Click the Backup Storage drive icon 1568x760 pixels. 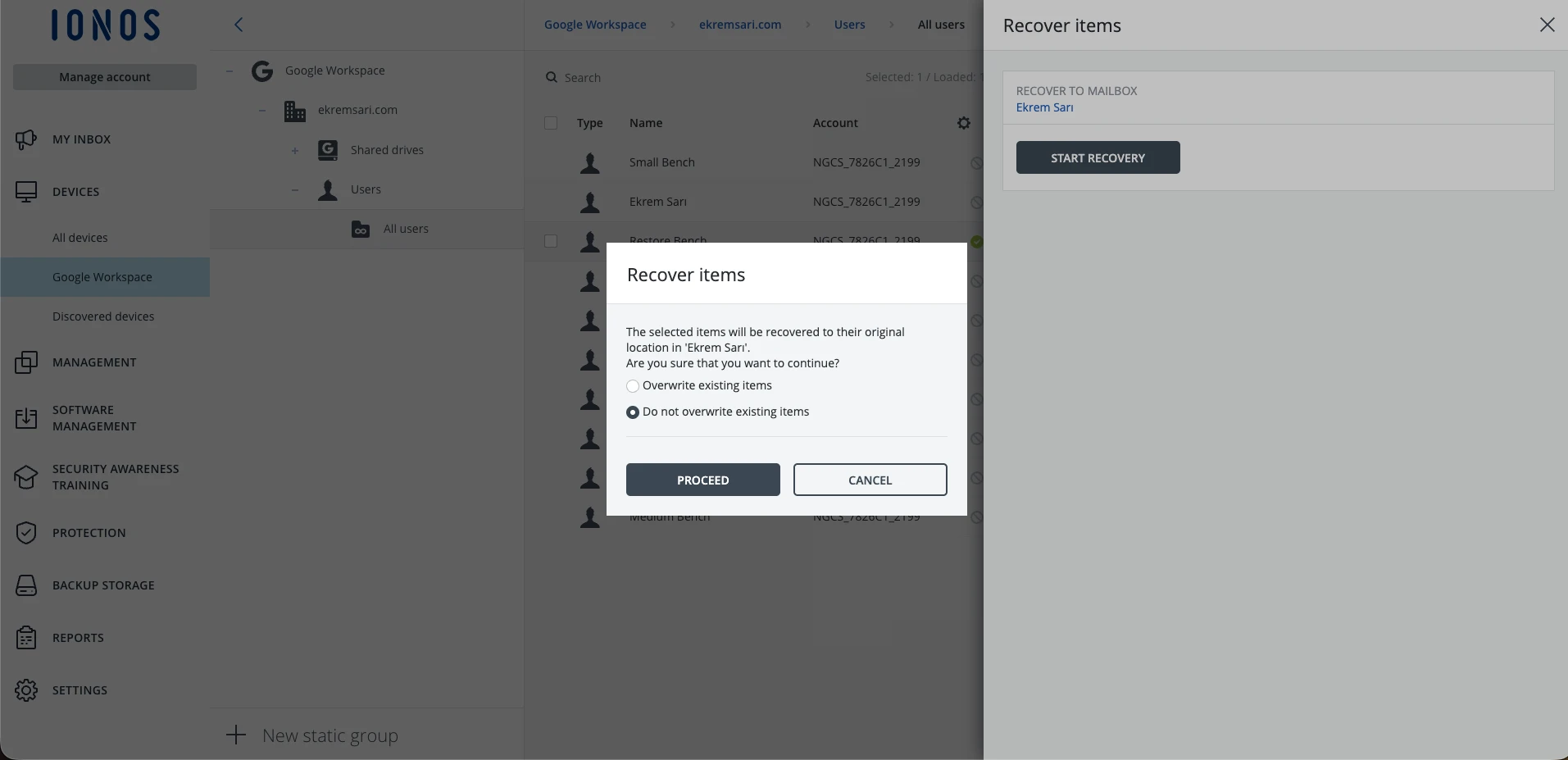tap(26, 585)
